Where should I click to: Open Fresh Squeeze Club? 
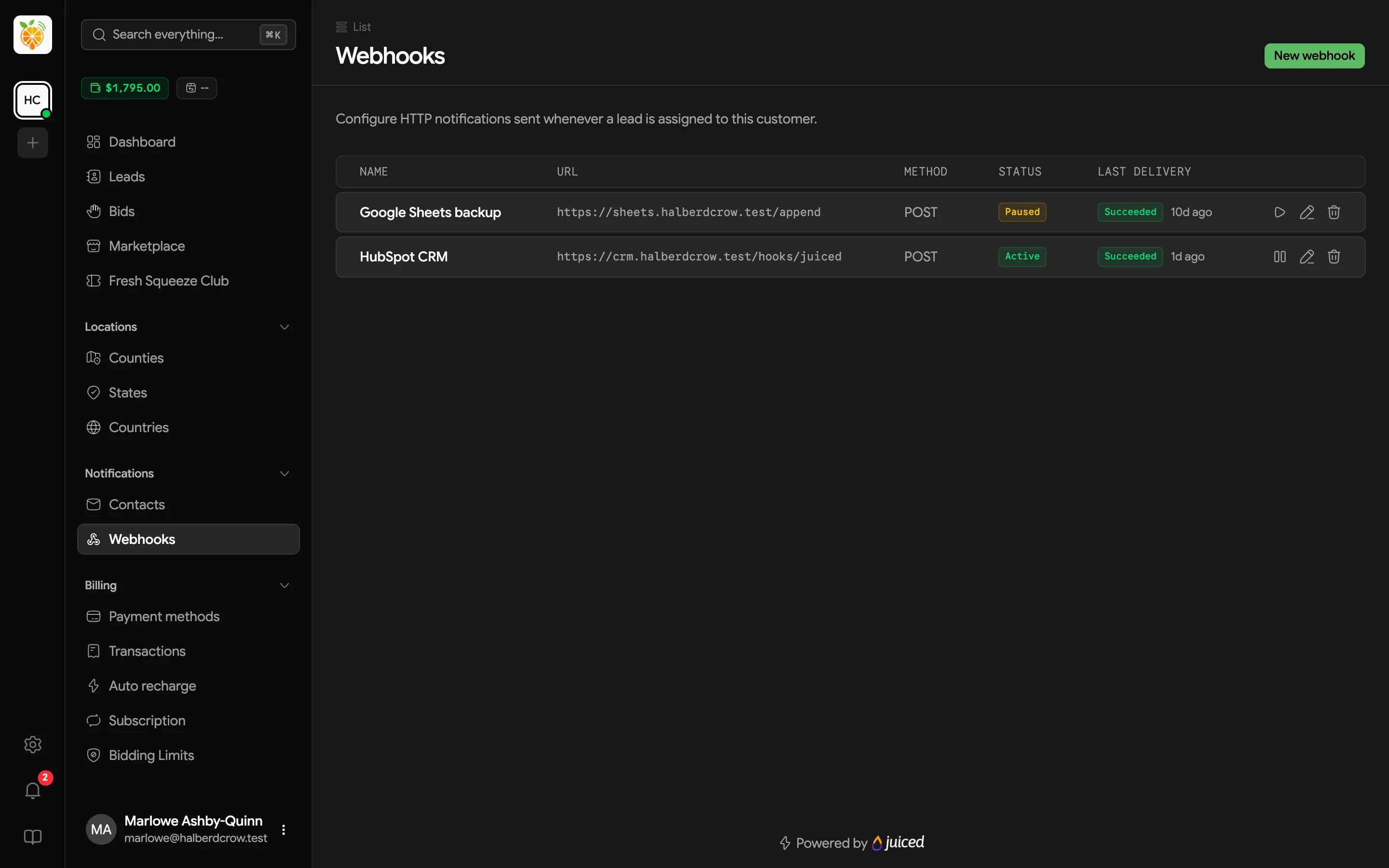tap(188, 281)
